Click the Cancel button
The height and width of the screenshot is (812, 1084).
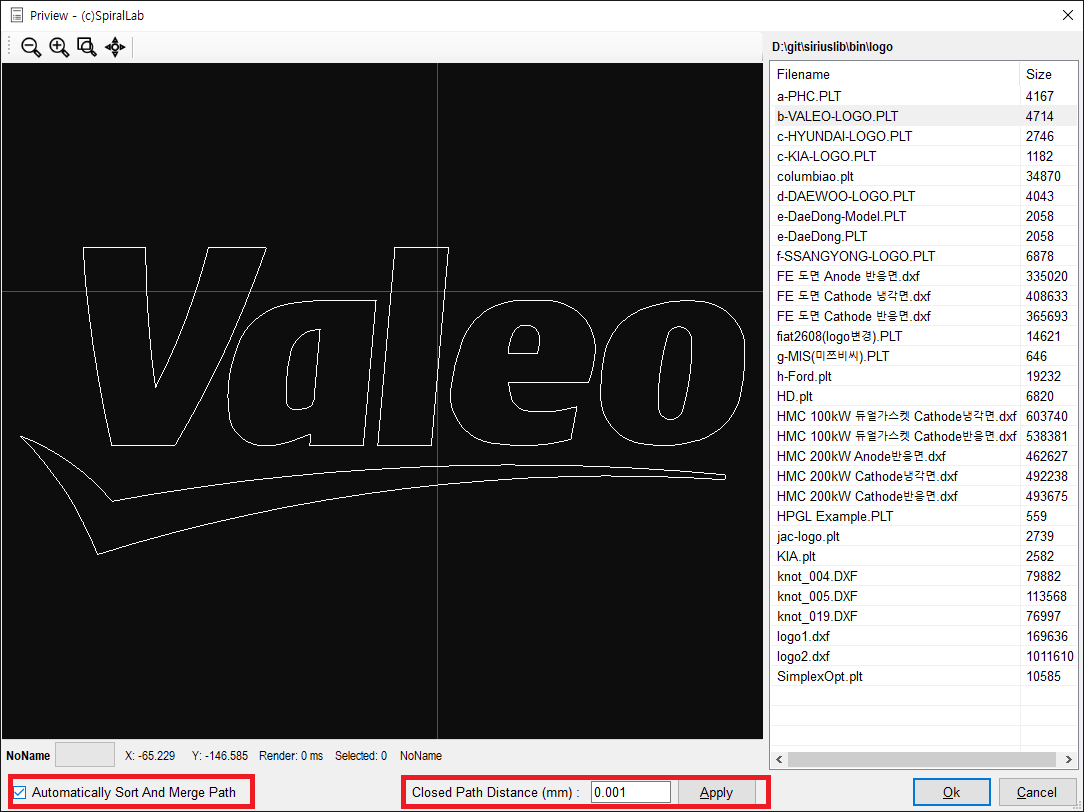click(1036, 792)
